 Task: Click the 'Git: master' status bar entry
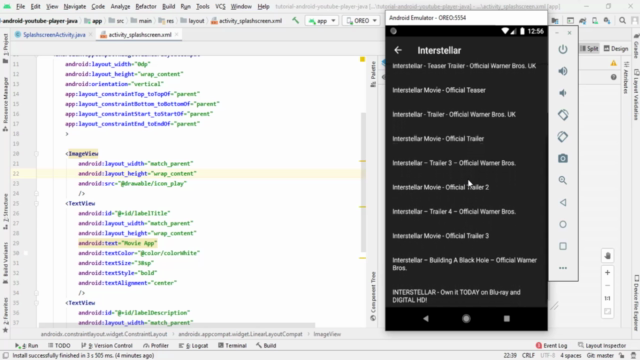600,356
